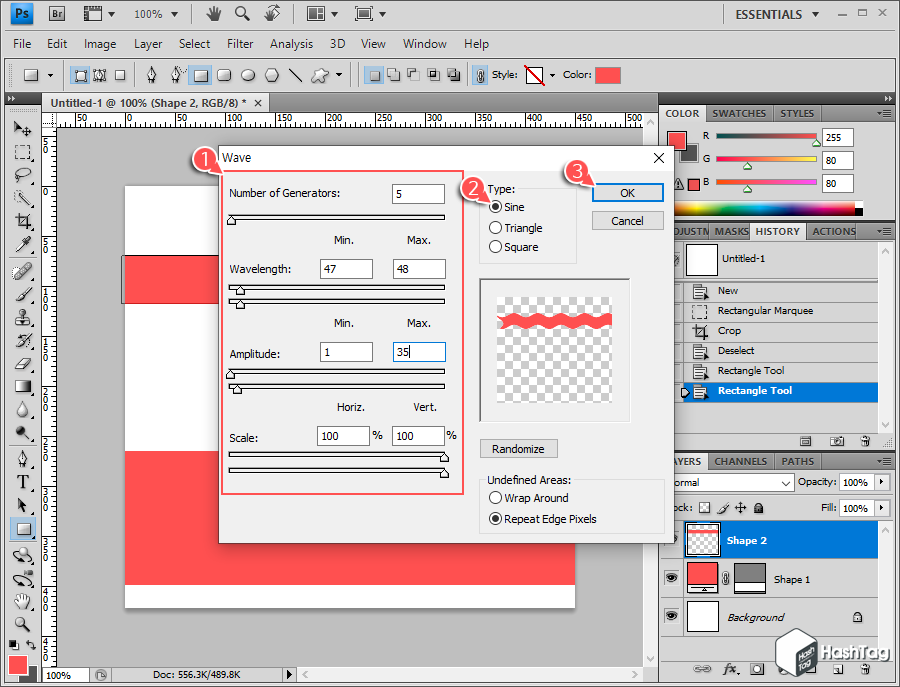Select the Pen tool in the toolbox
The height and width of the screenshot is (687, 900).
(x=22, y=459)
